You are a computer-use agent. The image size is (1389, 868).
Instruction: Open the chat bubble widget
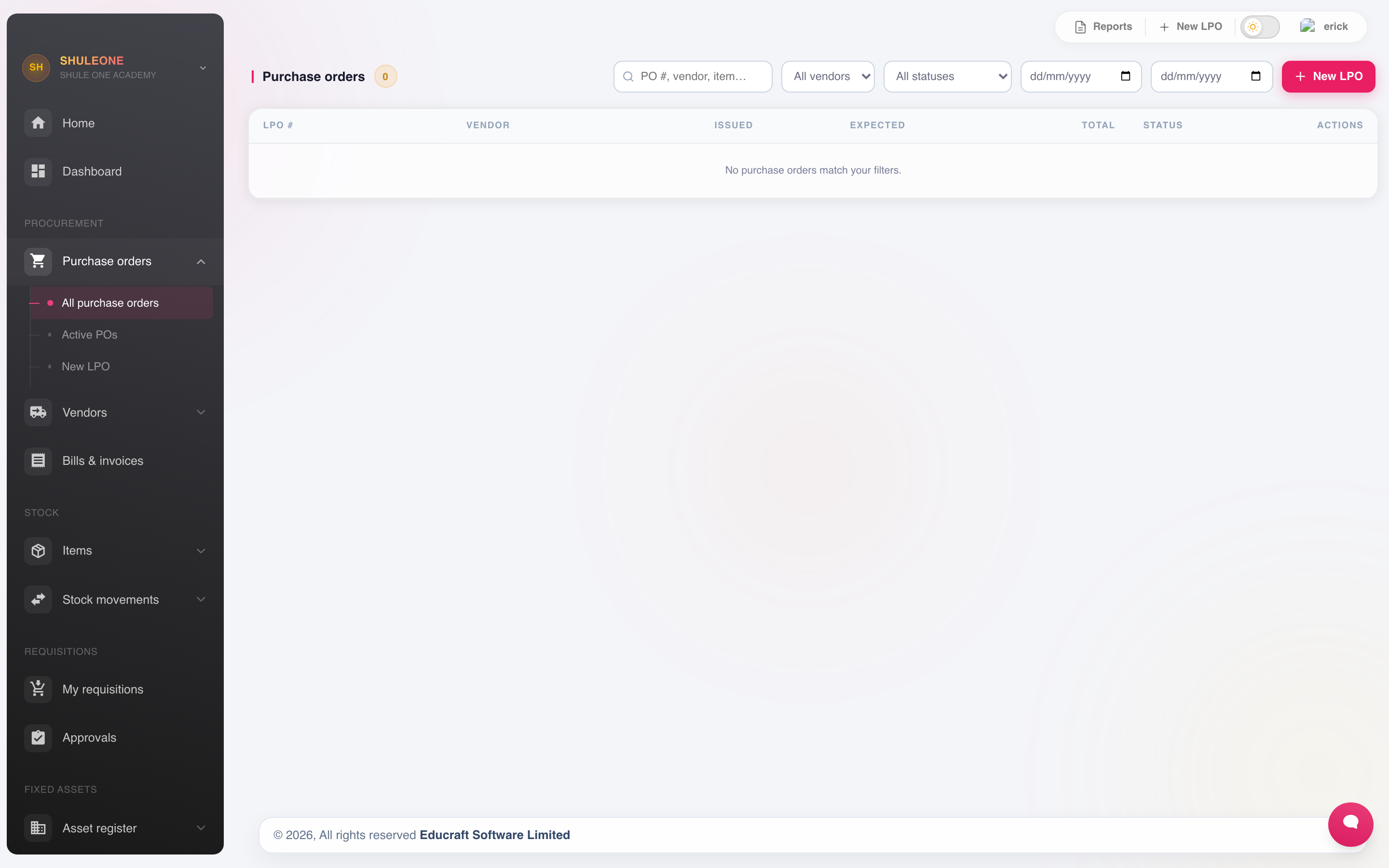(x=1350, y=824)
